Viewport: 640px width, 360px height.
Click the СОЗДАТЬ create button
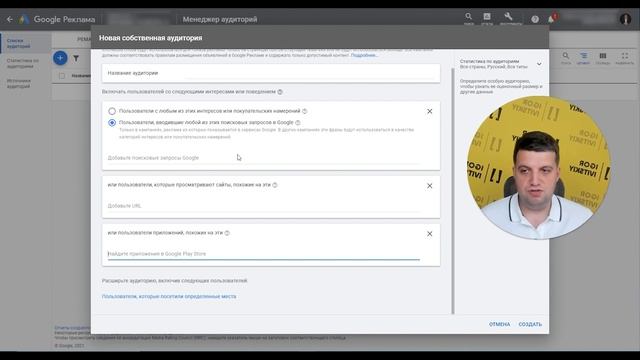point(530,324)
